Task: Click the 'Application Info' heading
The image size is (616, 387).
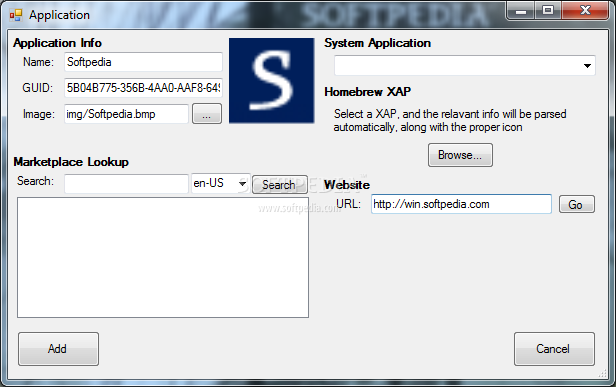Action: click(57, 43)
